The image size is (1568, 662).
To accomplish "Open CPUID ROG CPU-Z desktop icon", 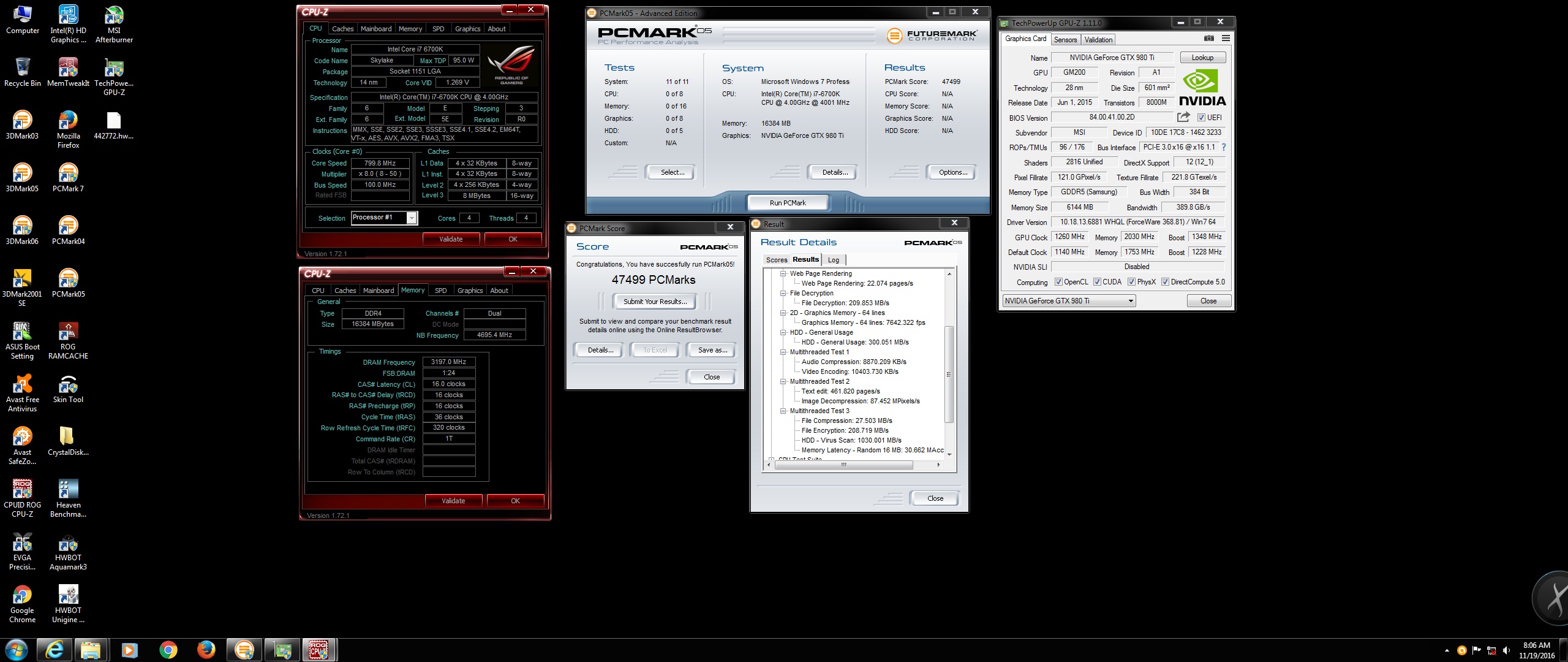I will pos(22,499).
